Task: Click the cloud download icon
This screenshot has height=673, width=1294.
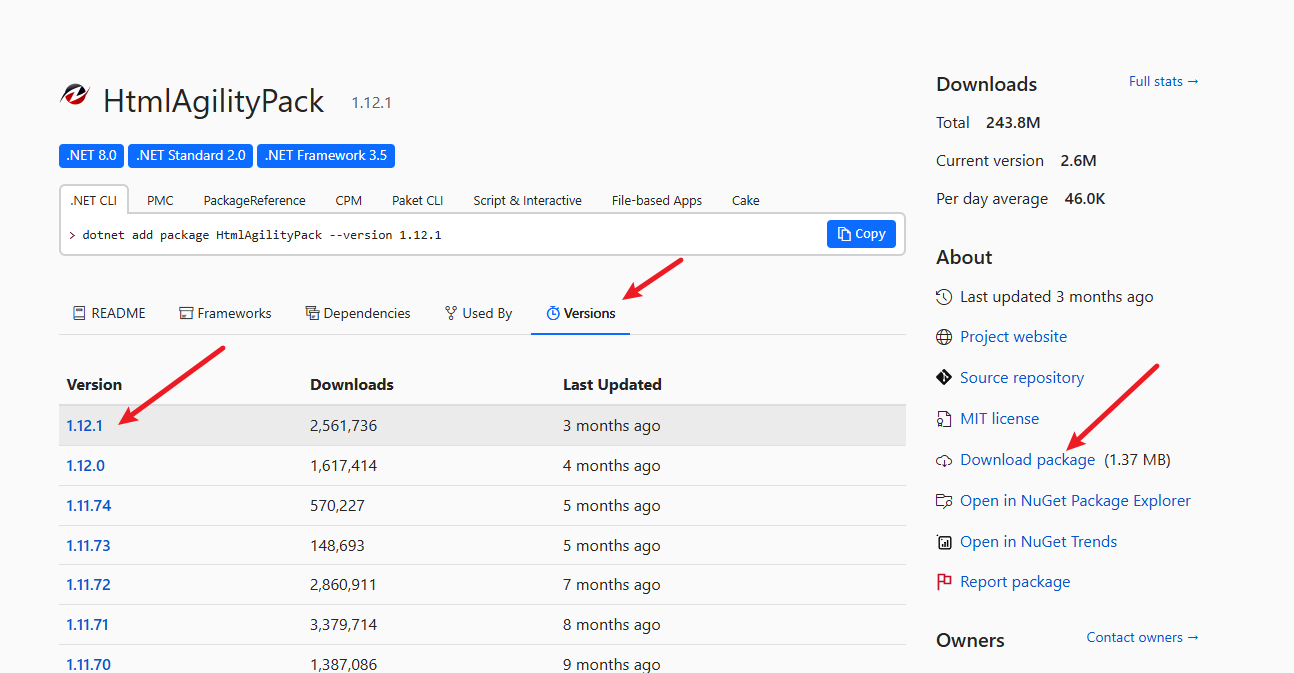Action: coord(944,460)
